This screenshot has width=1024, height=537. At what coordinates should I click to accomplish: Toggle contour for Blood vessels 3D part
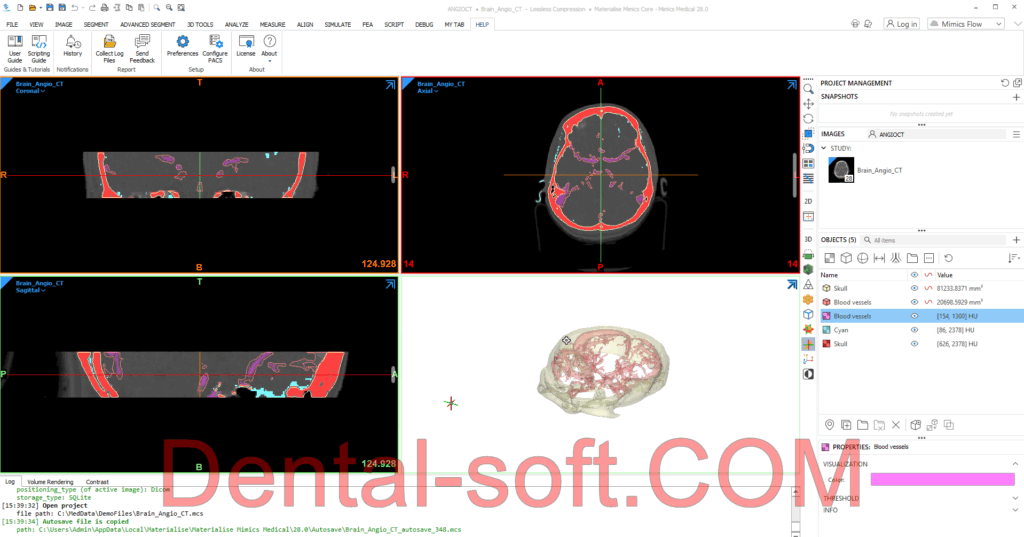click(928, 302)
